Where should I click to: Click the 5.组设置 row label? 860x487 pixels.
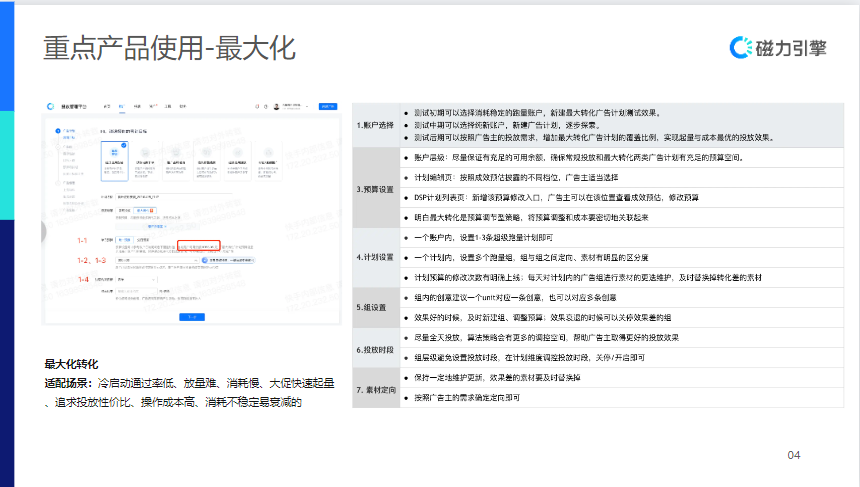coord(371,308)
